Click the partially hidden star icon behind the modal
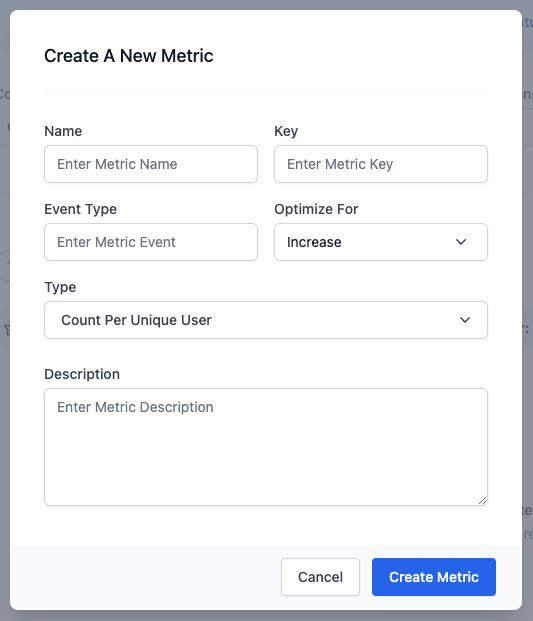The width and height of the screenshot is (533, 621). (6, 330)
